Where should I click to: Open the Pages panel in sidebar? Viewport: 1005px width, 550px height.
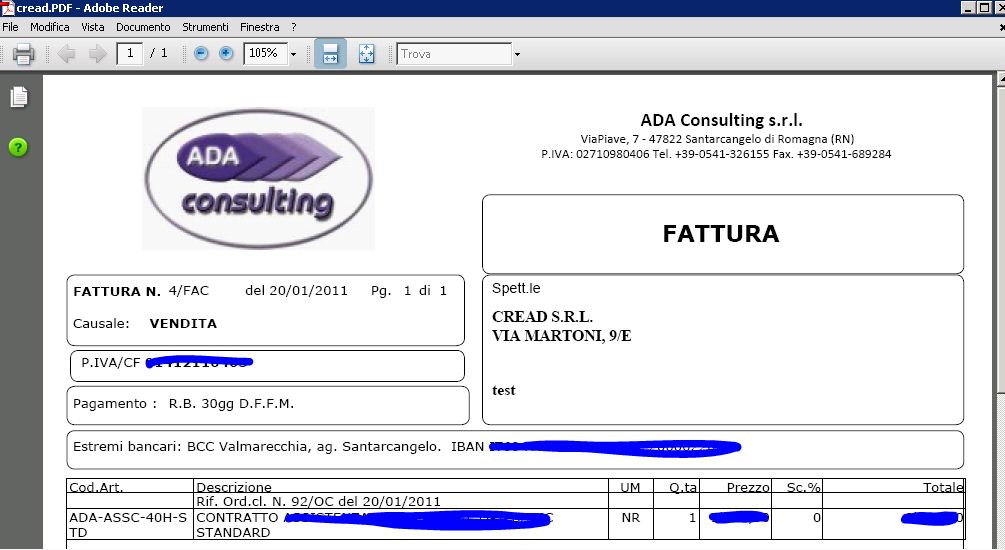coord(19,97)
